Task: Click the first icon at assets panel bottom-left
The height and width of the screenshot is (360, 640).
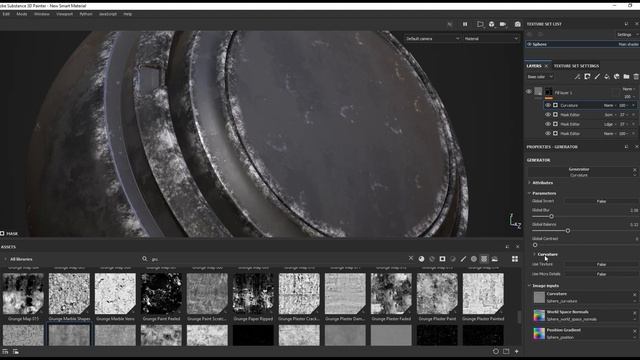Action: (x=5, y=351)
